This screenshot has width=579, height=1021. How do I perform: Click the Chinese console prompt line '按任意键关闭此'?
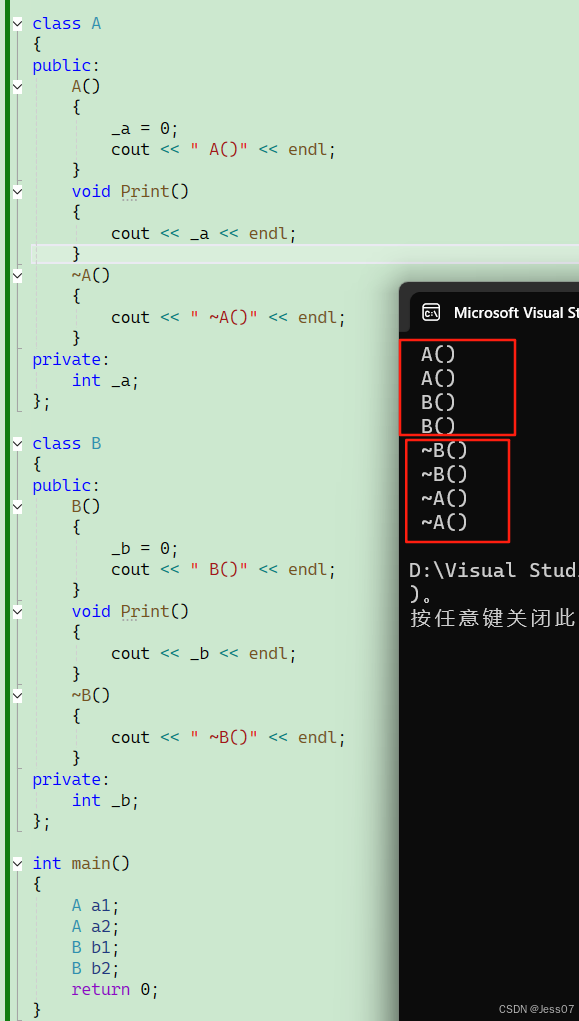pyautogui.click(x=493, y=618)
